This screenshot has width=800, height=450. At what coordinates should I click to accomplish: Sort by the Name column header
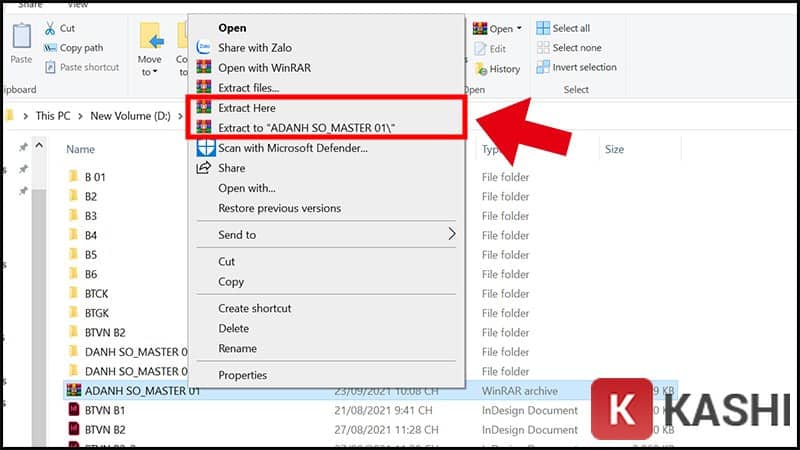click(x=81, y=149)
